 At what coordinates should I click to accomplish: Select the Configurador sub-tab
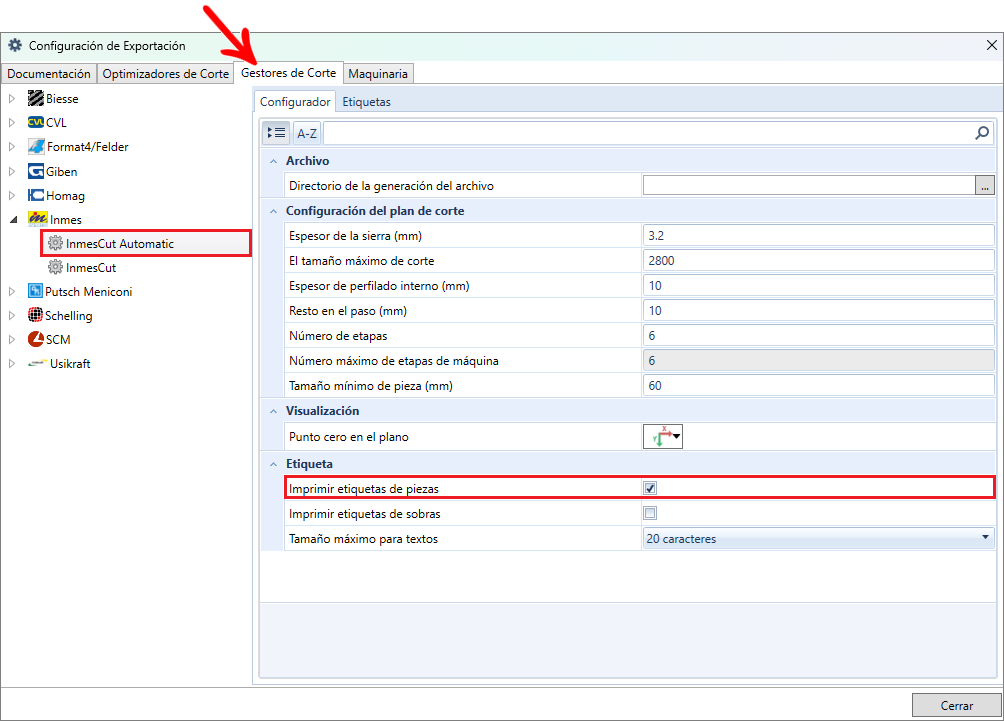click(295, 101)
